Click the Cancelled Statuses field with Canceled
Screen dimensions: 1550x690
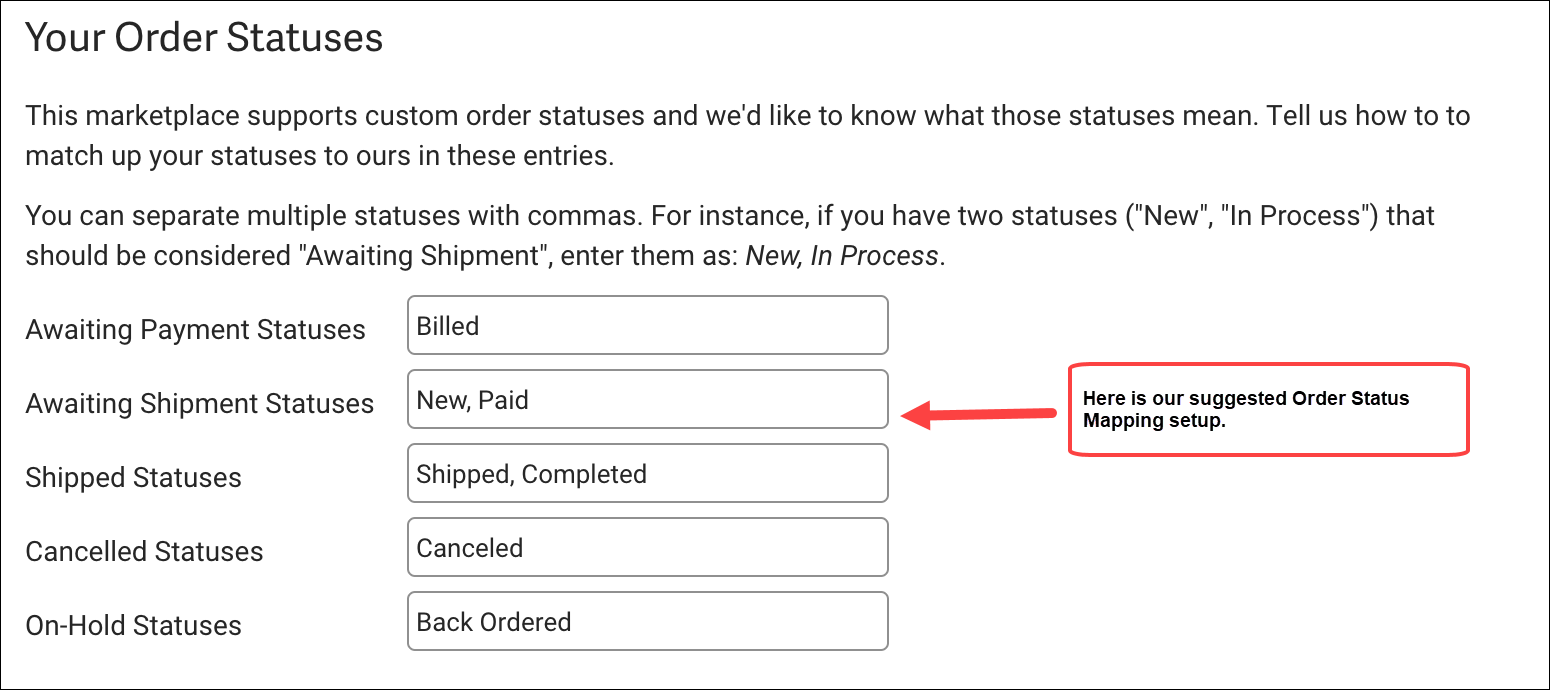(x=648, y=547)
